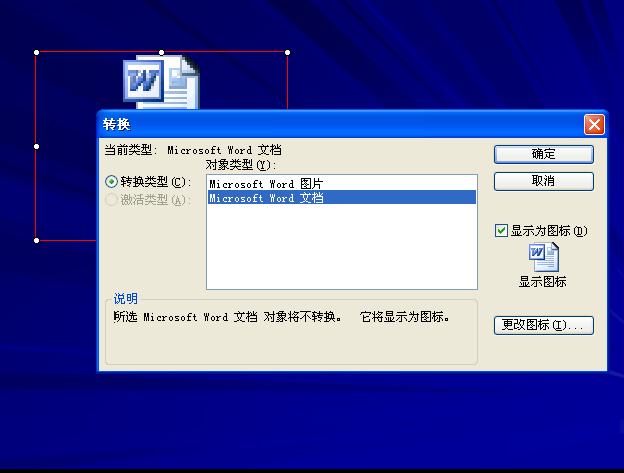Viewport: 624px width, 473px height.
Task: Select the 激活类型(A) radio button
Action: pyautogui.click(x=111, y=199)
